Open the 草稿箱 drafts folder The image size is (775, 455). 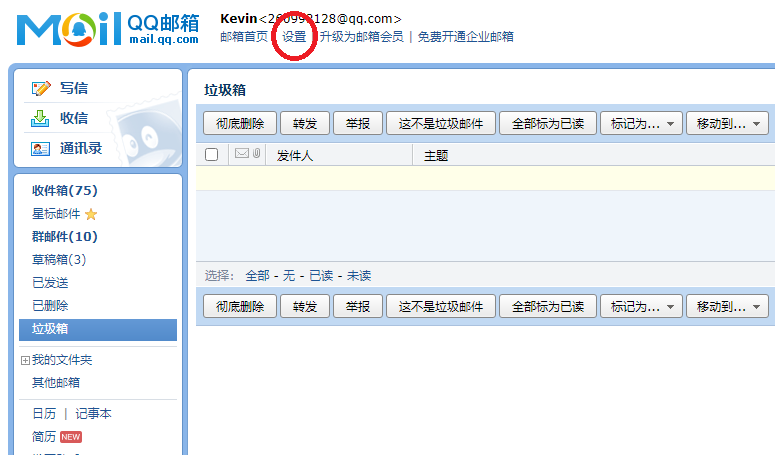[x=59, y=260]
